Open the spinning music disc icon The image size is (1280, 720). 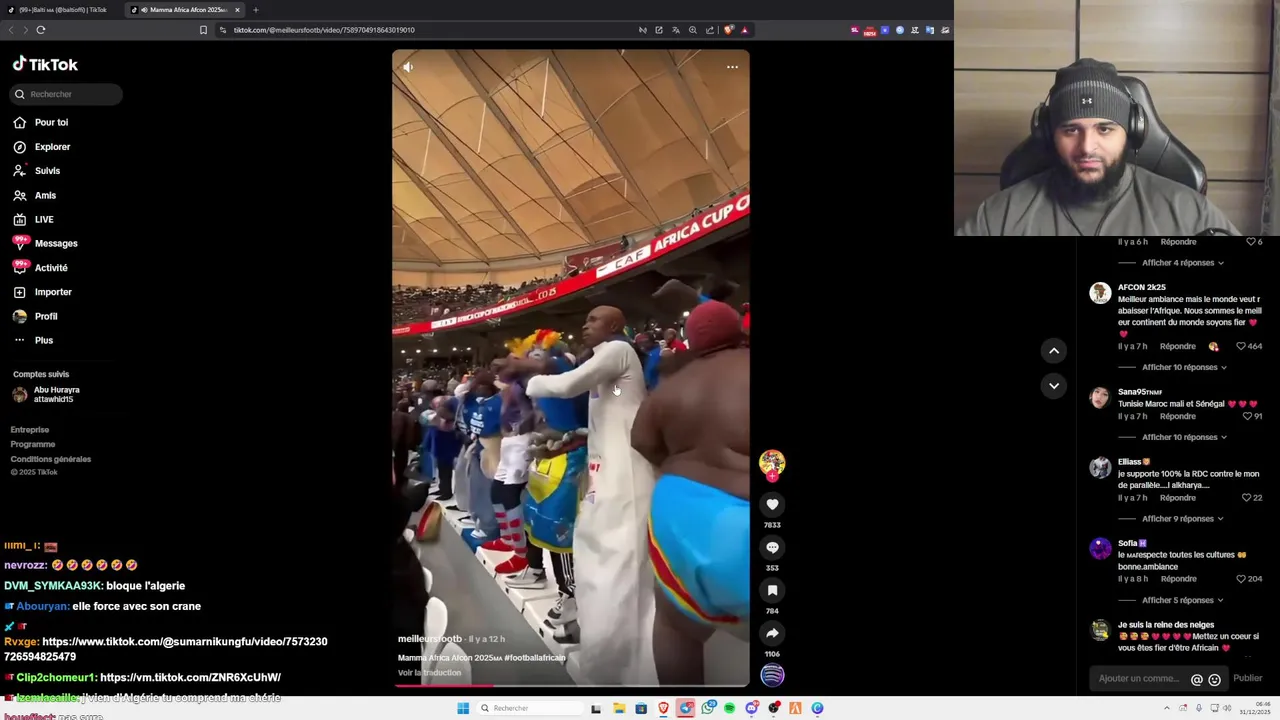pyautogui.click(x=772, y=675)
